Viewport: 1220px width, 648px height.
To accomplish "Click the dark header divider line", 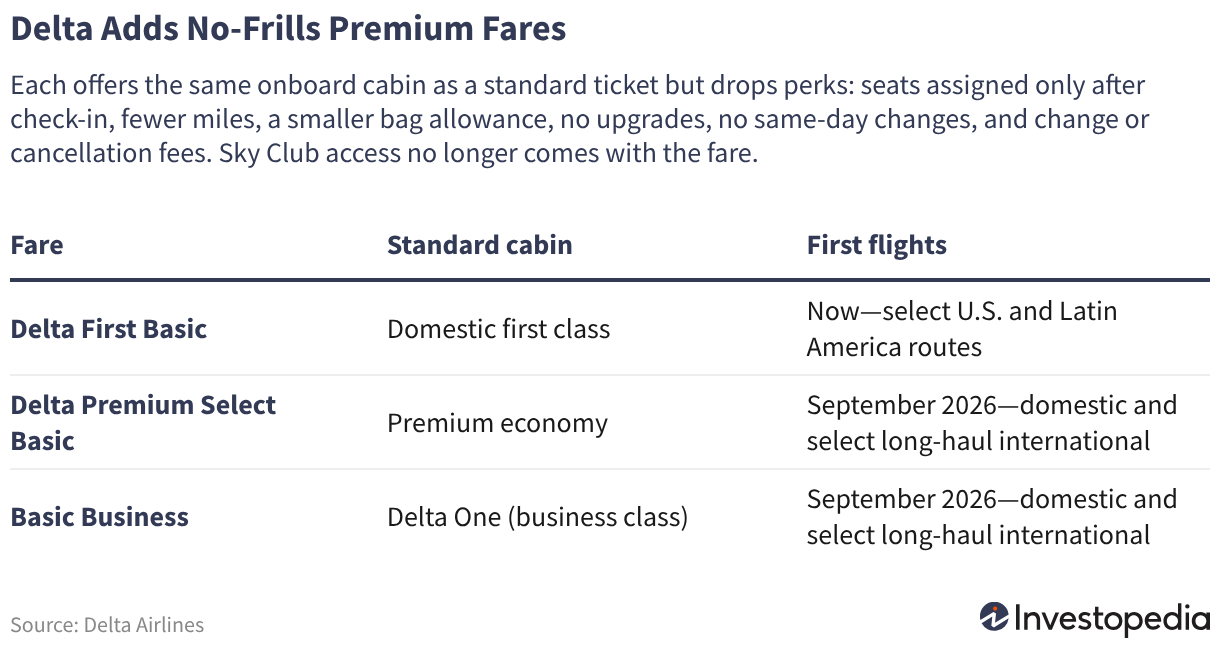I will [x=610, y=281].
